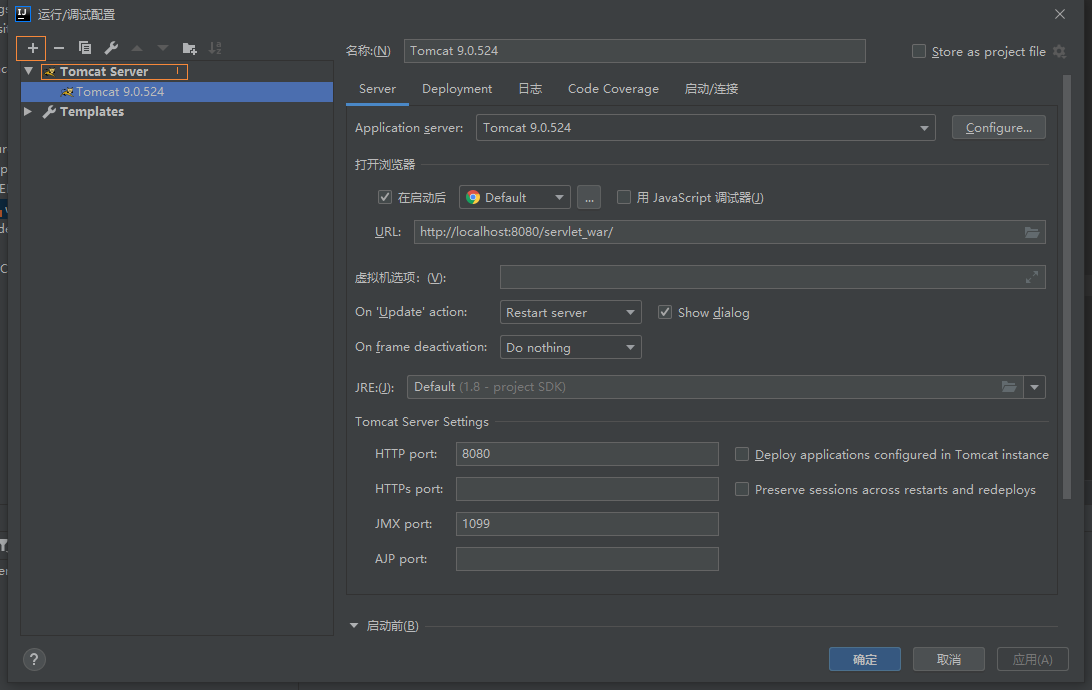Uncheck the 在启动后 checkbox
Image resolution: width=1092 pixels, height=690 pixels.
[x=384, y=197]
